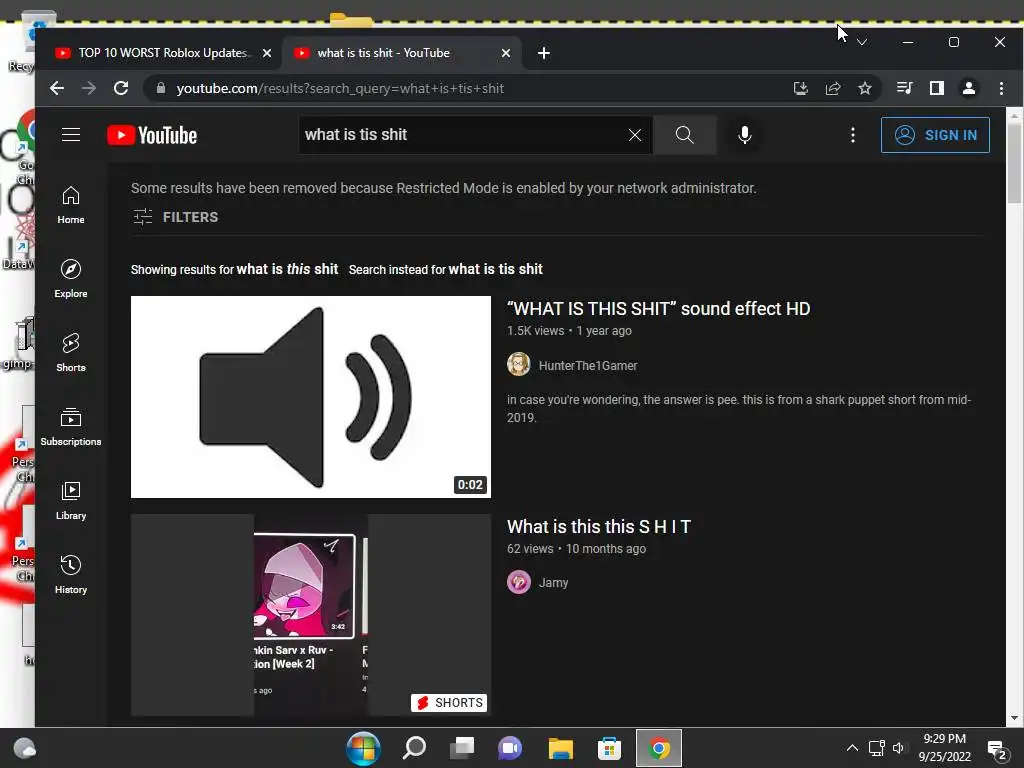
Task: Click the Chrome taskbar icon
Action: pyautogui.click(x=659, y=748)
